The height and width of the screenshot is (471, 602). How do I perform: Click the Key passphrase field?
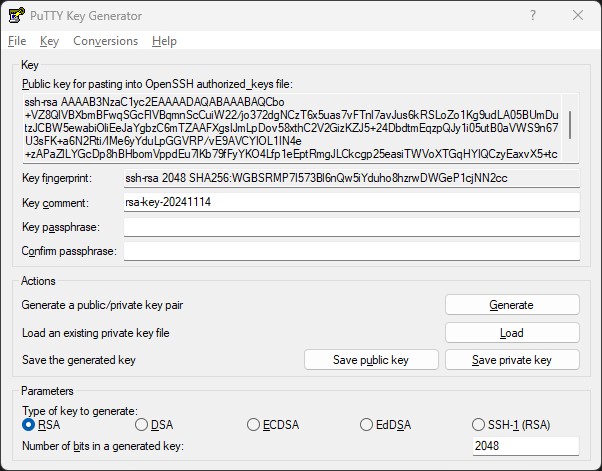[x=352, y=227]
